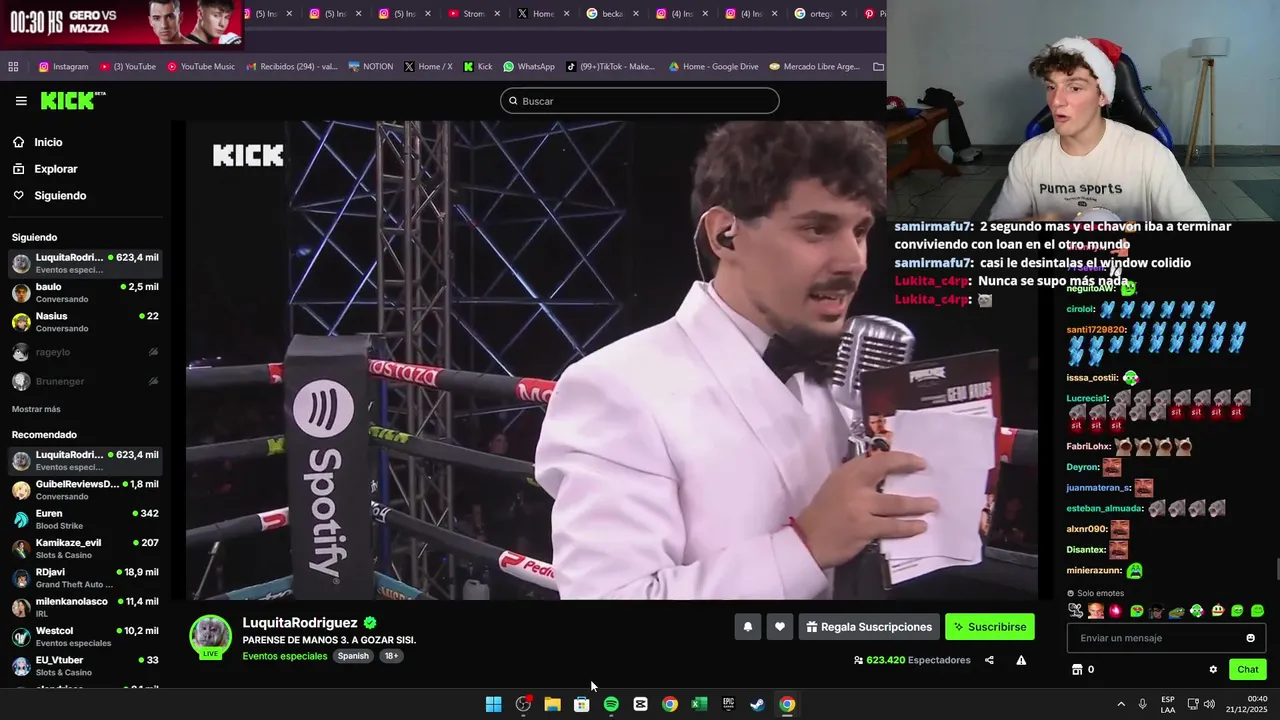Toggle the follow heart button
The height and width of the screenshot is (720, 1280).
[x=780, y=627]
